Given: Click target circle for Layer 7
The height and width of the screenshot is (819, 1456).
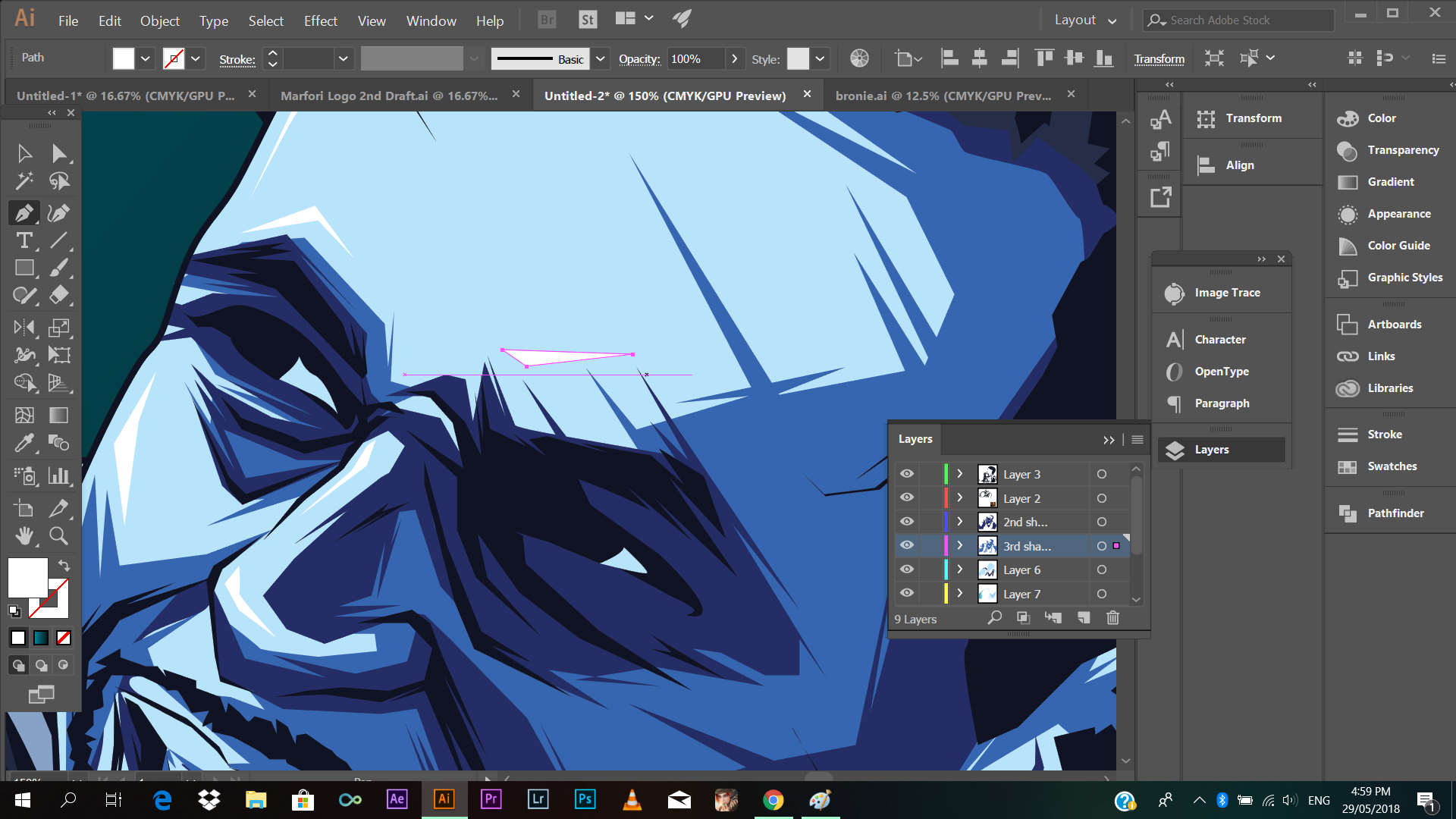Looking at the screenshot, I should [1102, 594].
